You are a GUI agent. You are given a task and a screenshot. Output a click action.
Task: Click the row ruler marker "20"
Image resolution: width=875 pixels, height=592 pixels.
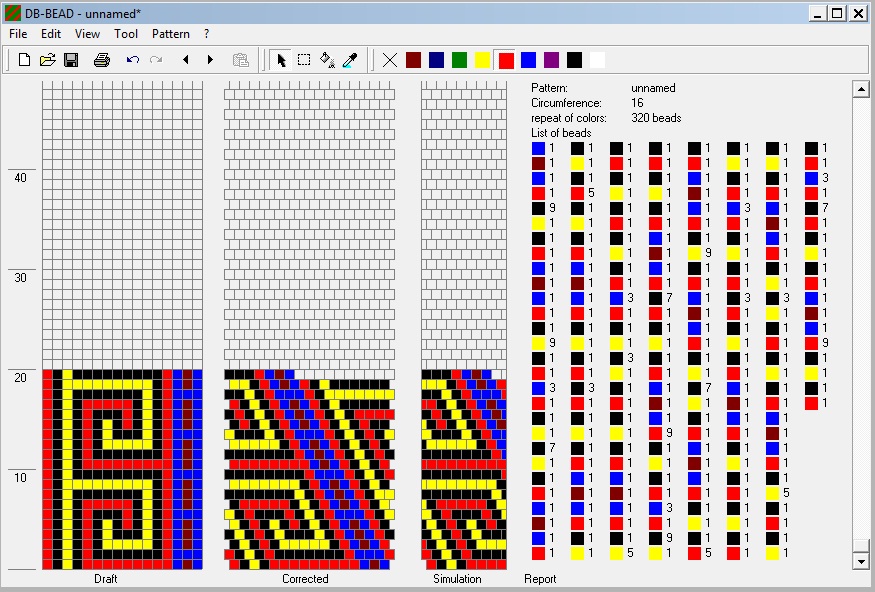pos(20,377)
